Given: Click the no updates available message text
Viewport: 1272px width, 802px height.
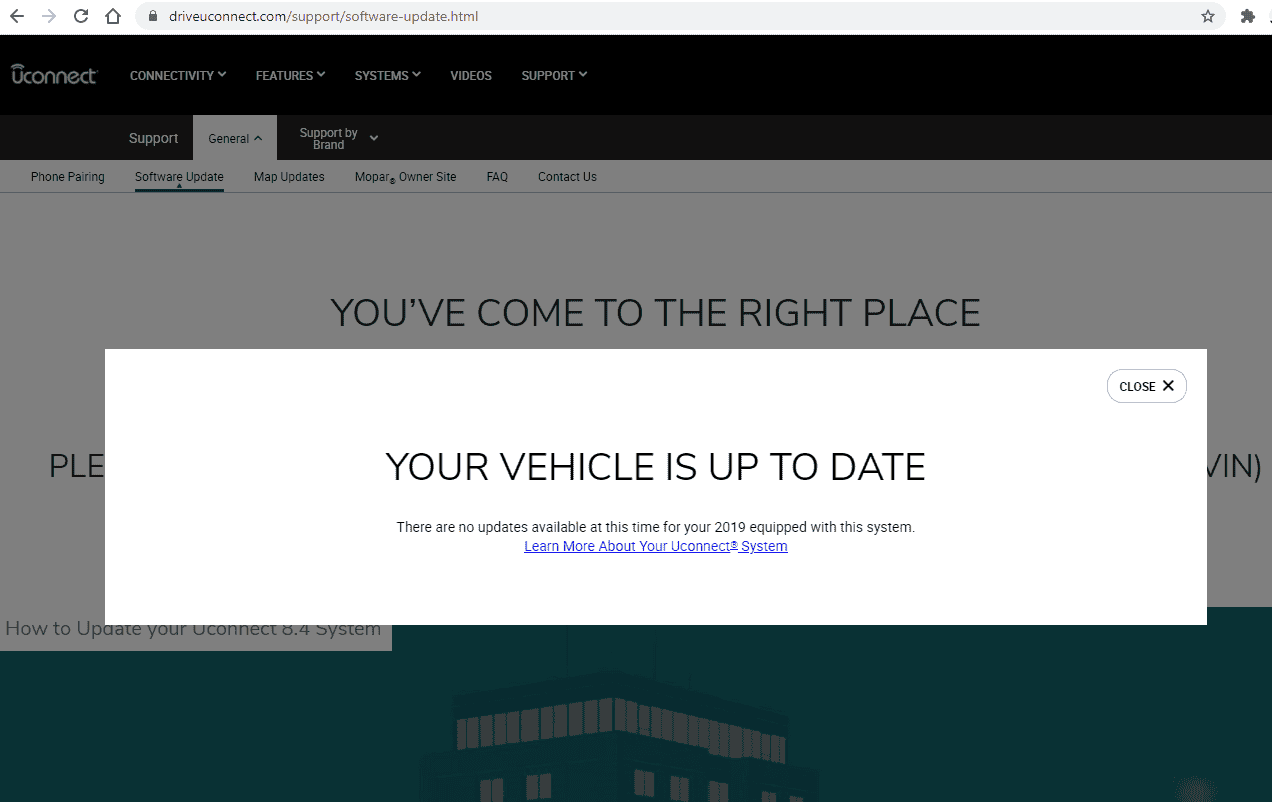Looking at the screenshot, I should (x=656, y=527).
